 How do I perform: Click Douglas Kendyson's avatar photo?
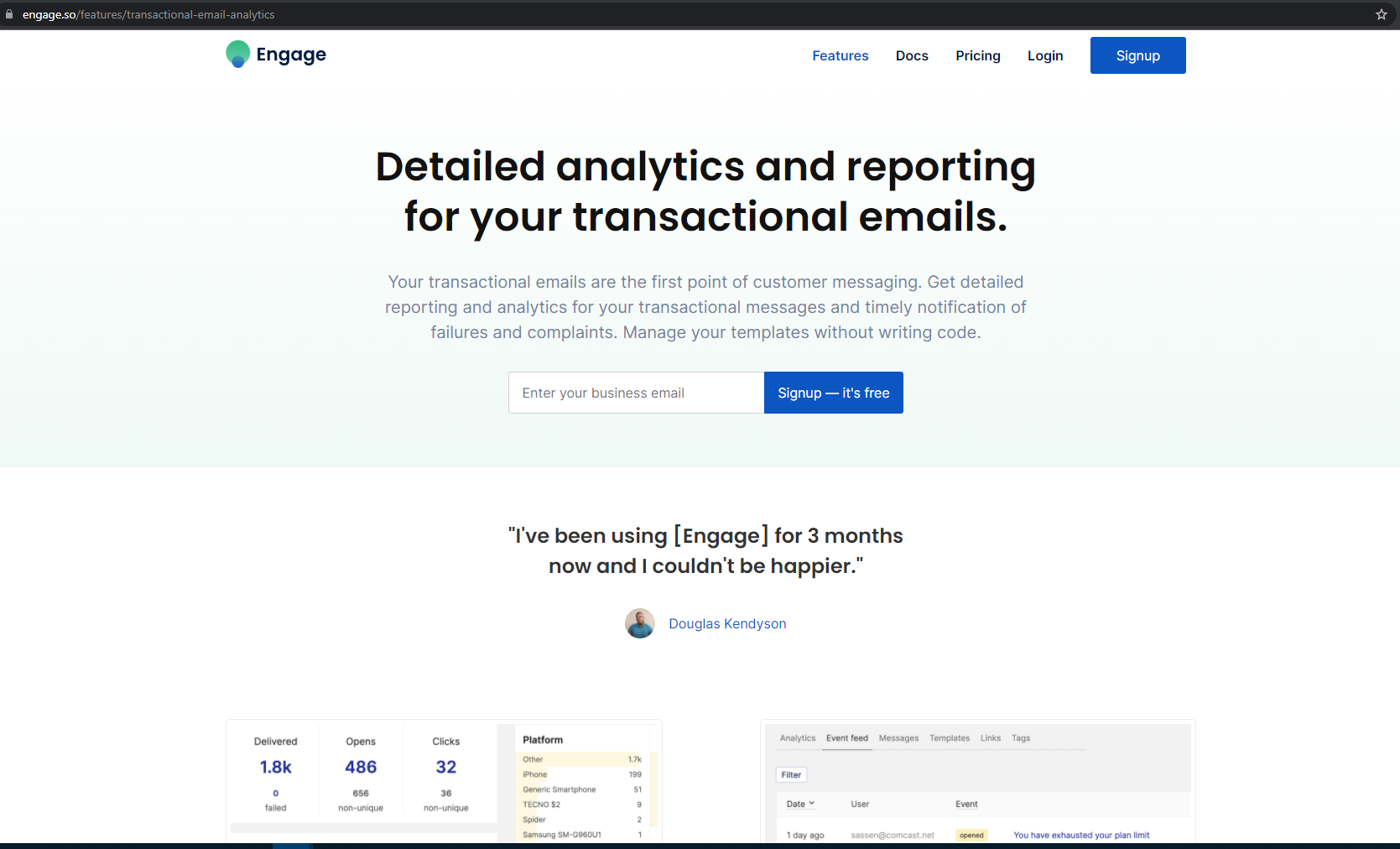click(x=640, y=623)
